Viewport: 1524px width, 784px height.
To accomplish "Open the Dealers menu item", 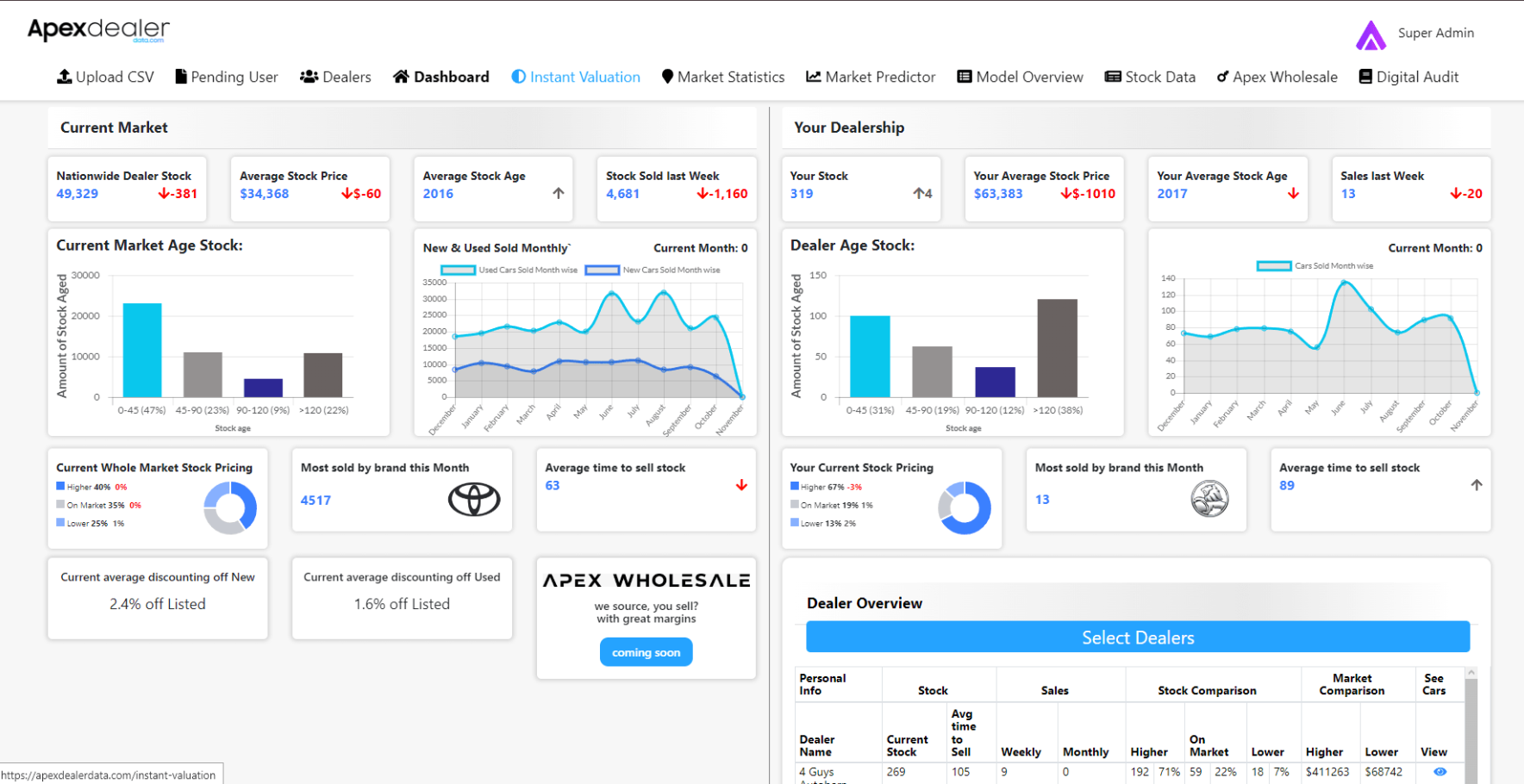I will pos(335,77).
